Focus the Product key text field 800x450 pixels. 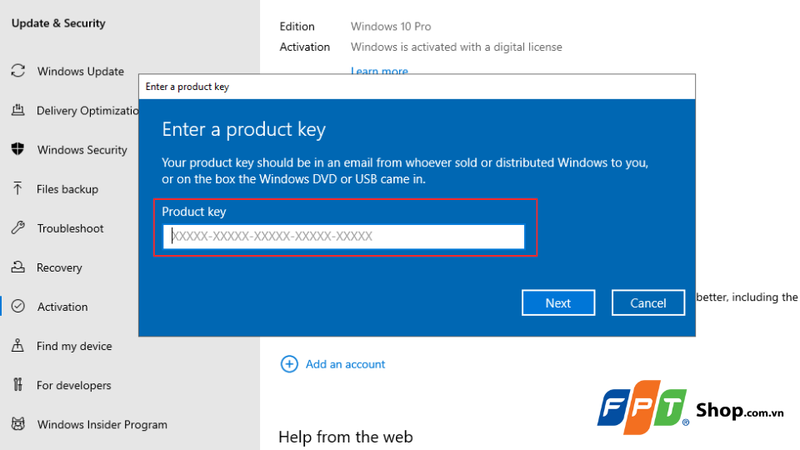(344, 236)
